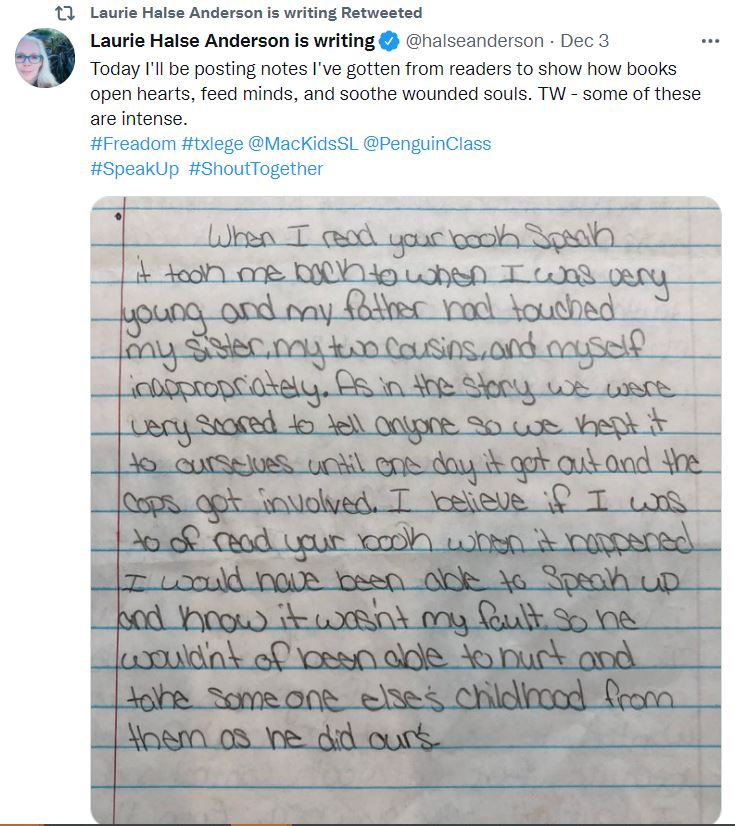The image size is (735, 826).
Task: Click the bold author display name
Action: coord(232,42)
